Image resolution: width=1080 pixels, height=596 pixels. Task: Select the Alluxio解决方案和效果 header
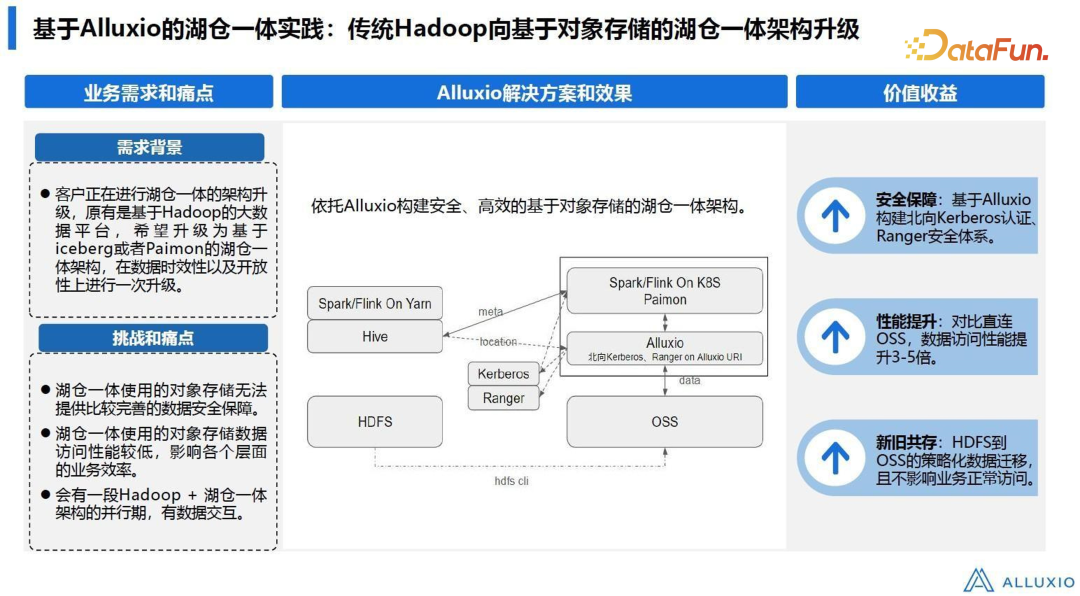(534, 92)
